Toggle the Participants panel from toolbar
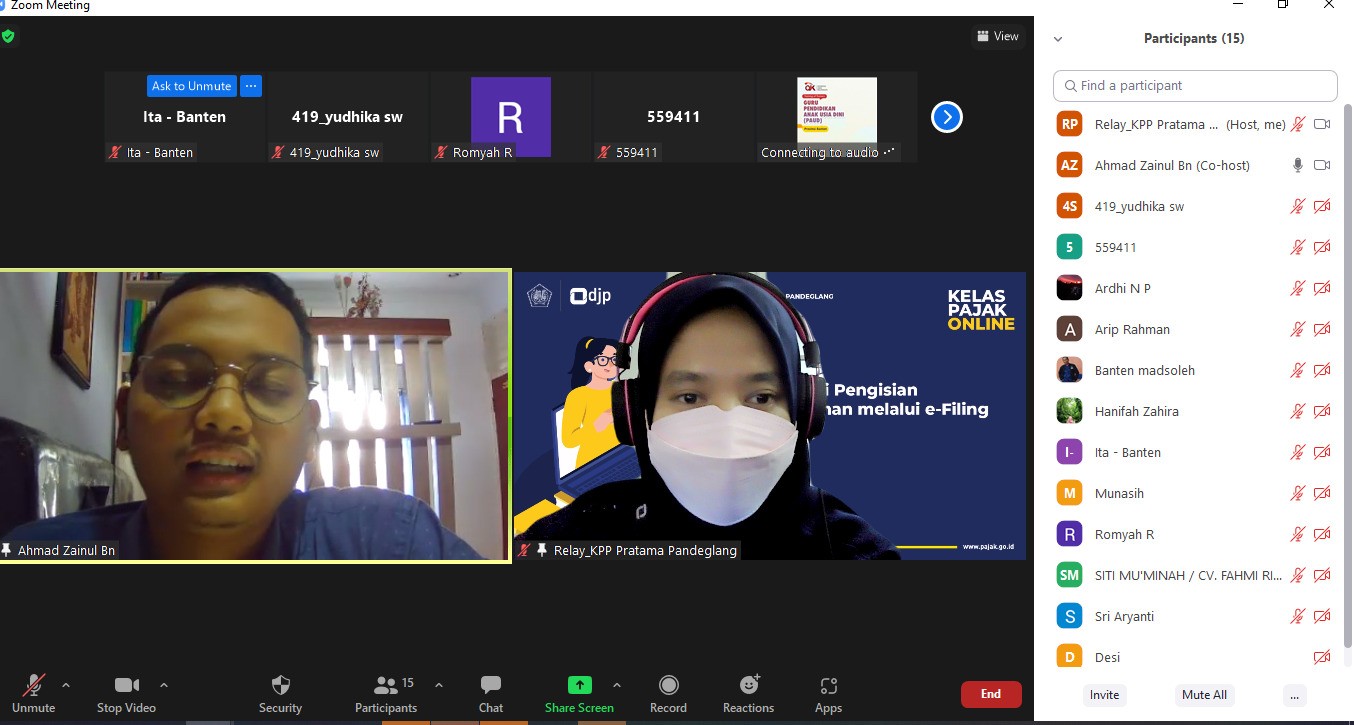This screenshot has width=1354, height=725. 386,685
